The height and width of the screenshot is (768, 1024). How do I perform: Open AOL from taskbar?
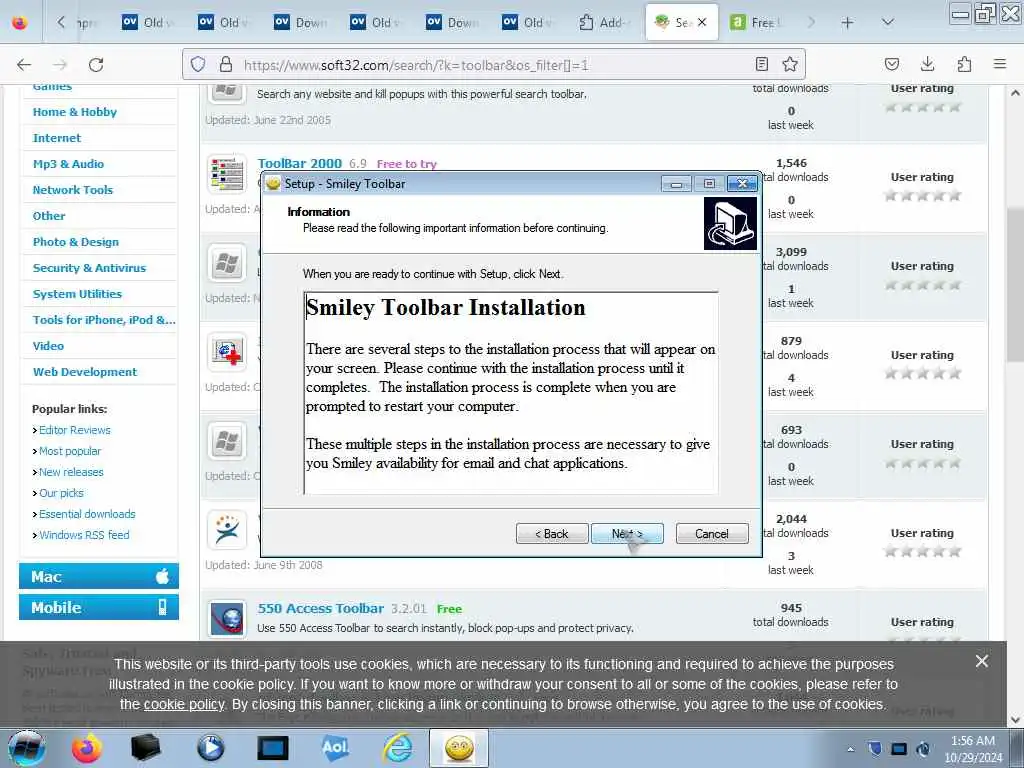(334, 748)
